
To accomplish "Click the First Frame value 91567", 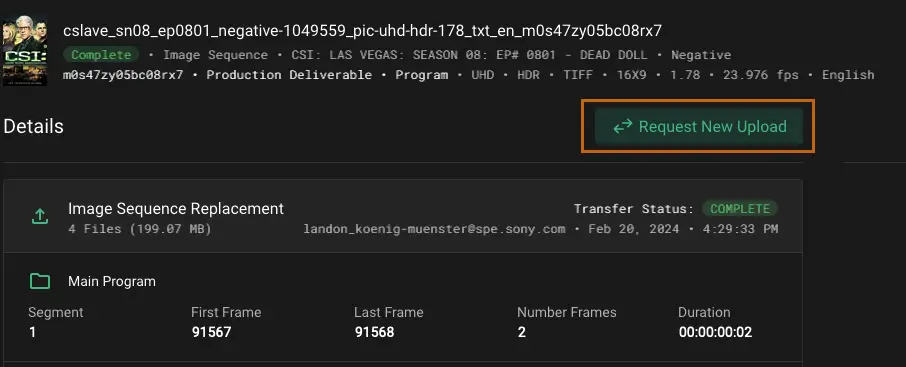I will tap(211, 332).
